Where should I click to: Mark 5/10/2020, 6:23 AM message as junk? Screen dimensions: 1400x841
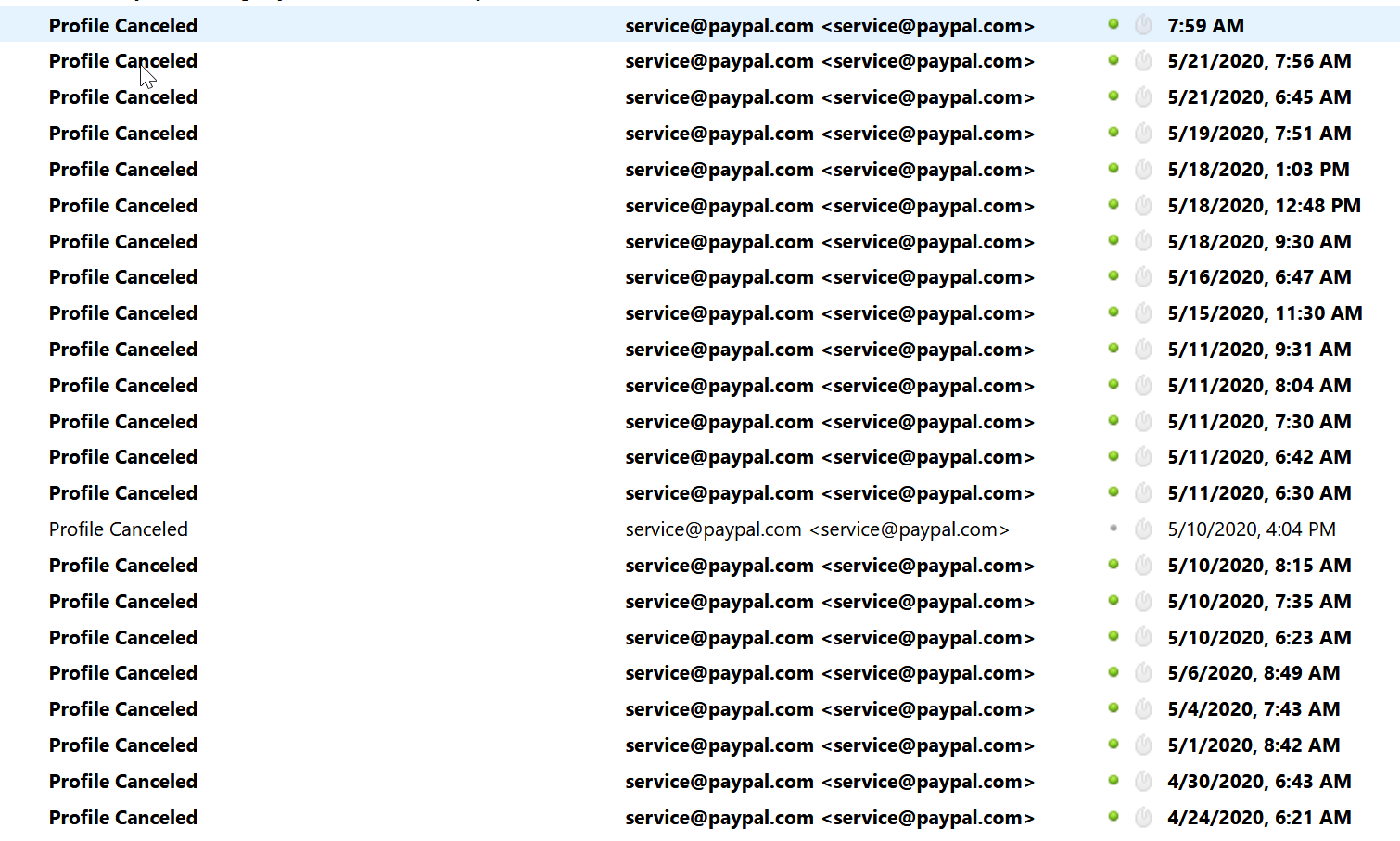tap(1143, 637)
